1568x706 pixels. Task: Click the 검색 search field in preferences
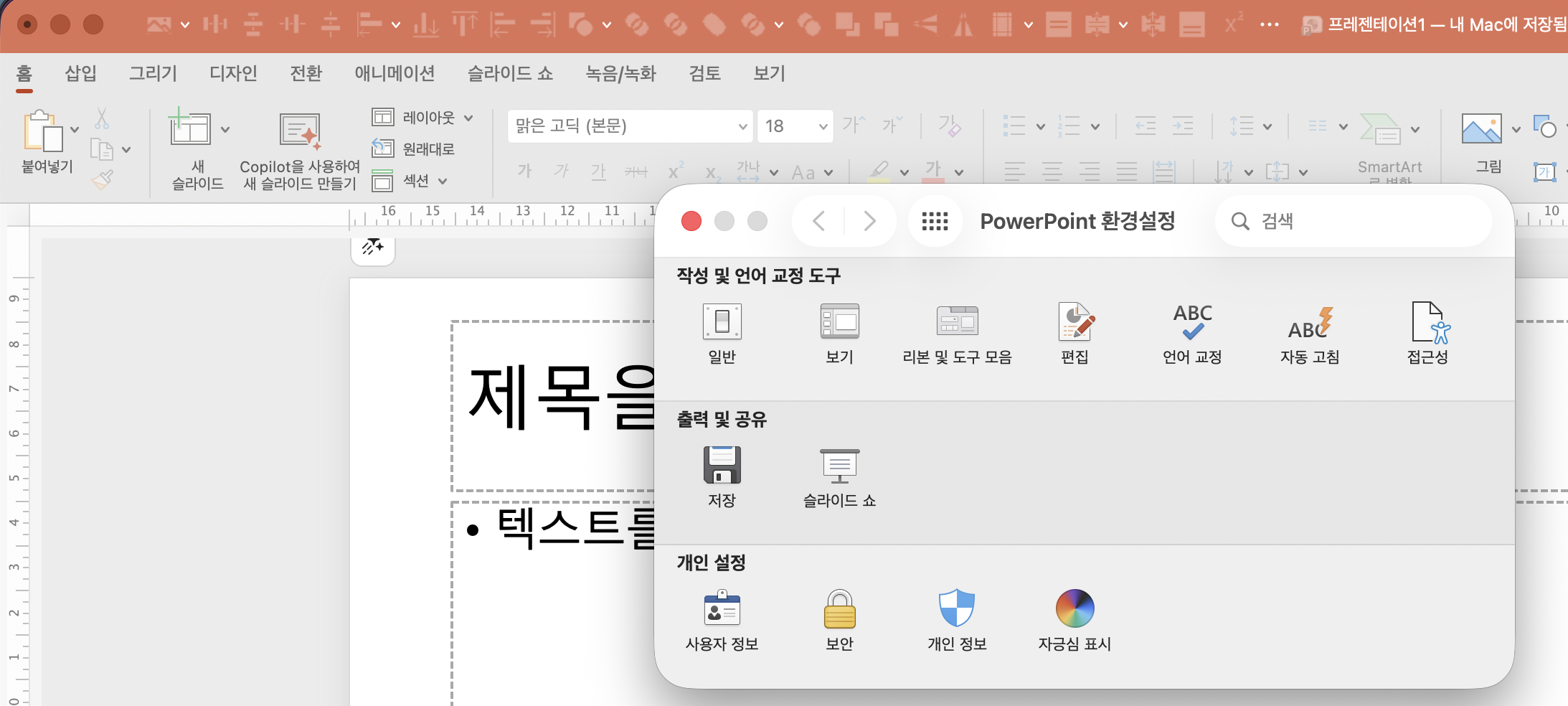(x=1353, y=221)
